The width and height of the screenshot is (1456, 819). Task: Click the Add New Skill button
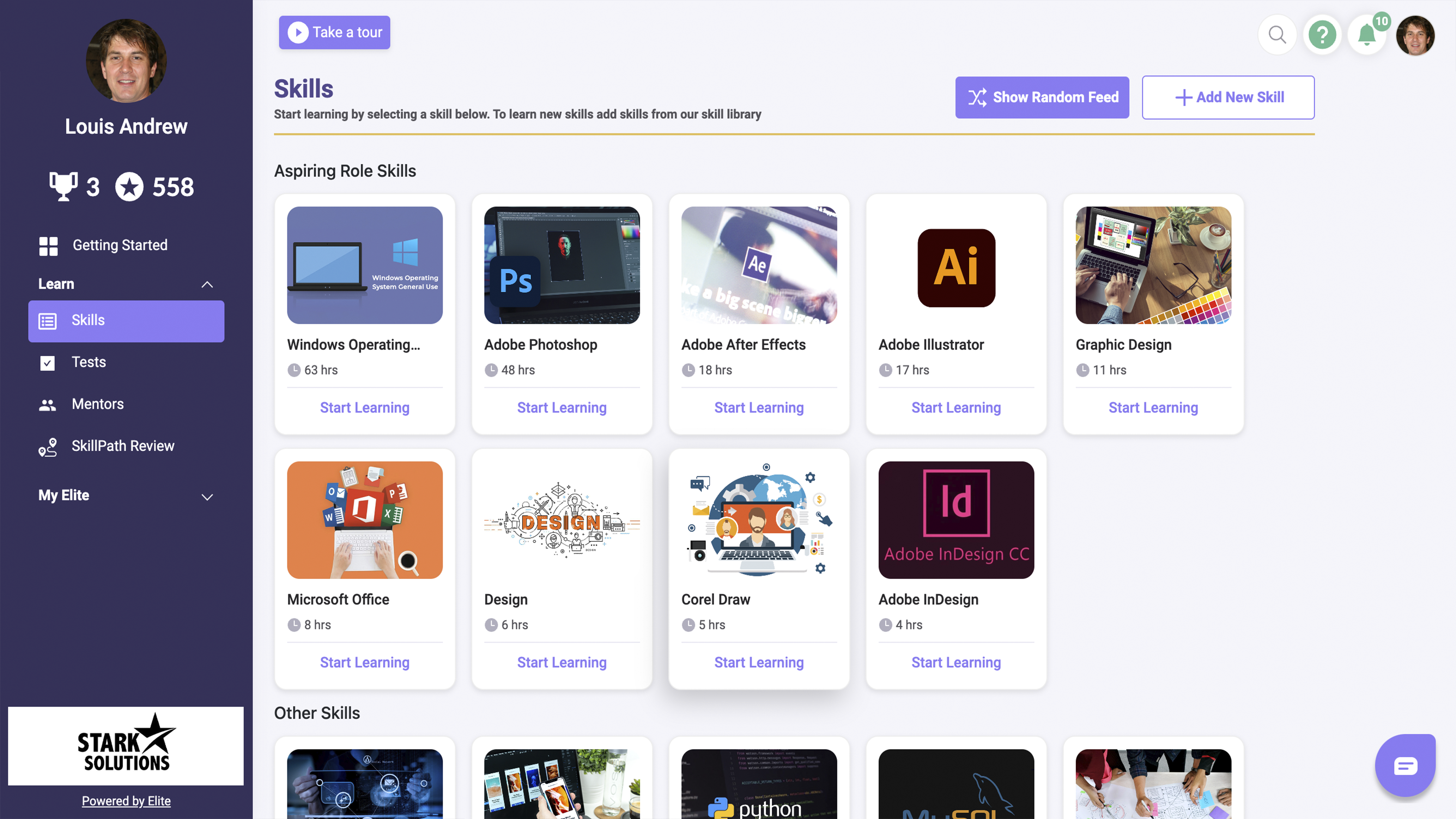tap(1228, 97)
